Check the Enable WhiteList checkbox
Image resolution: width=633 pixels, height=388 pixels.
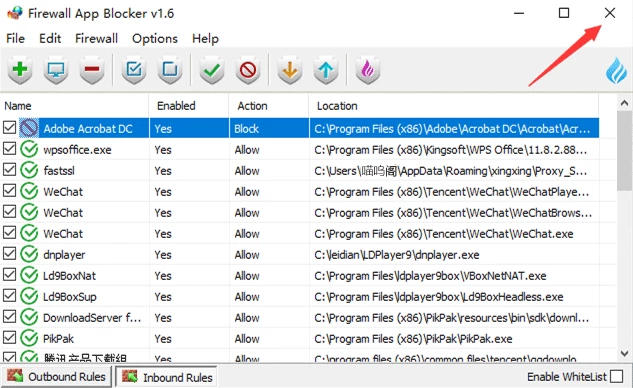[616, 376]
